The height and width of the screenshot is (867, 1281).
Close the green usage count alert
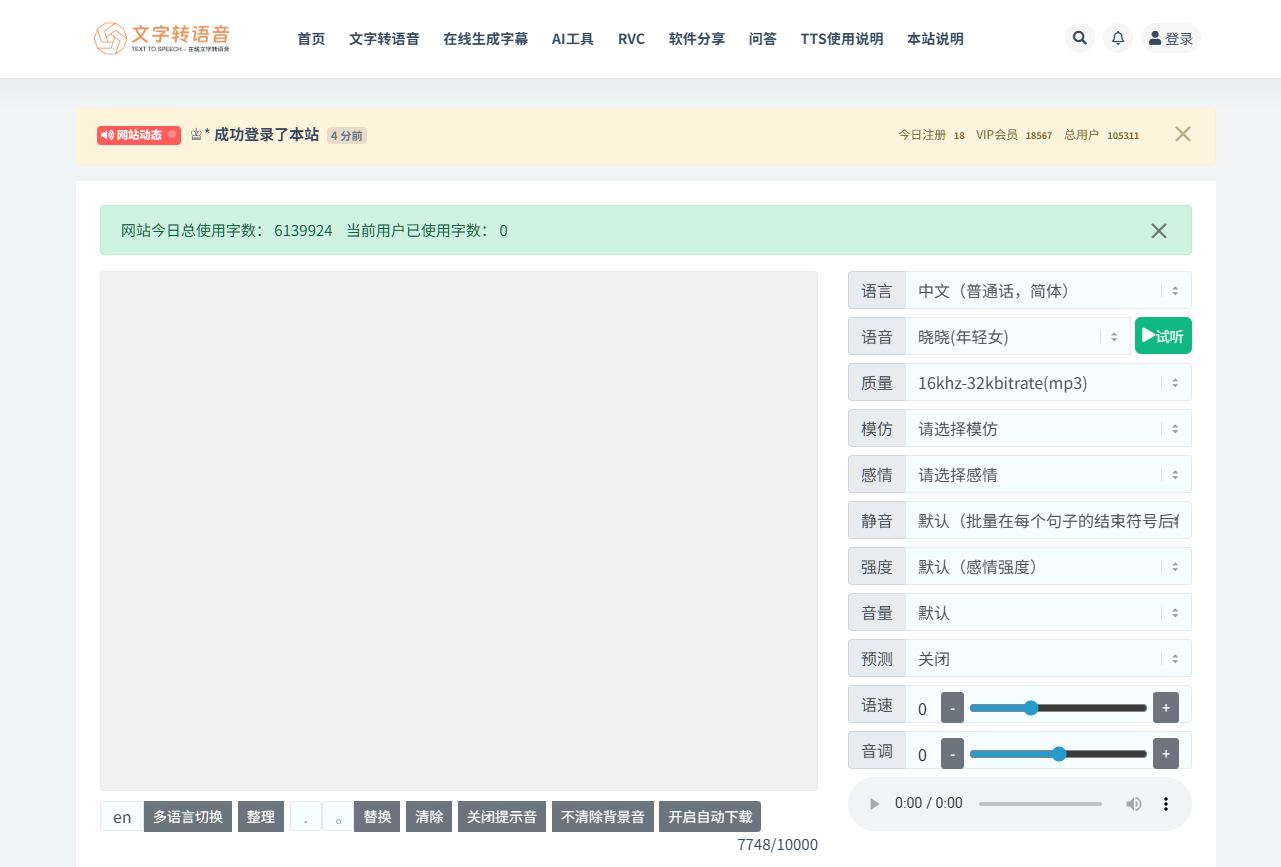point(1158,231)
